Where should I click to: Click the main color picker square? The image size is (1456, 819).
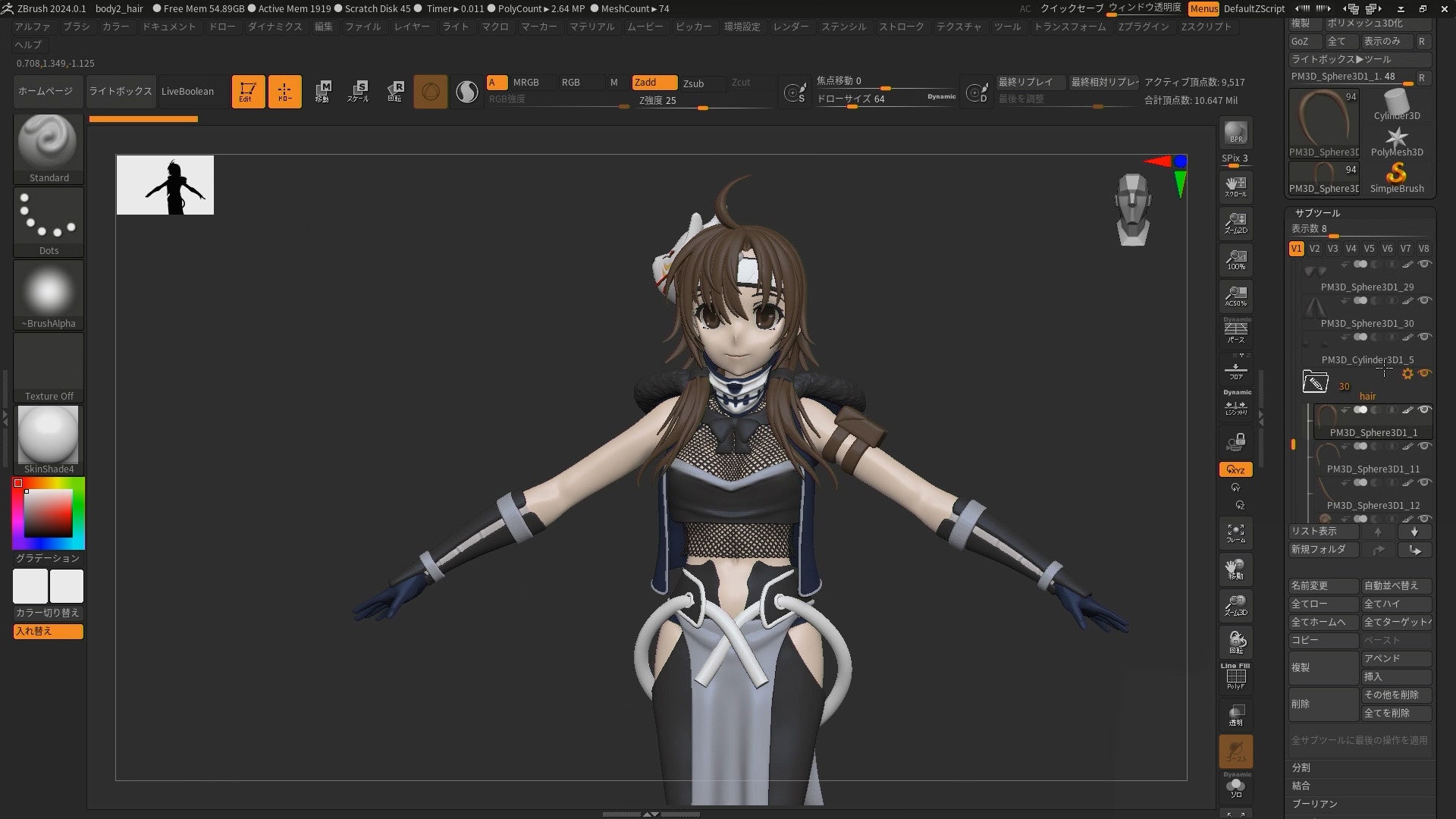click(49, 513)
